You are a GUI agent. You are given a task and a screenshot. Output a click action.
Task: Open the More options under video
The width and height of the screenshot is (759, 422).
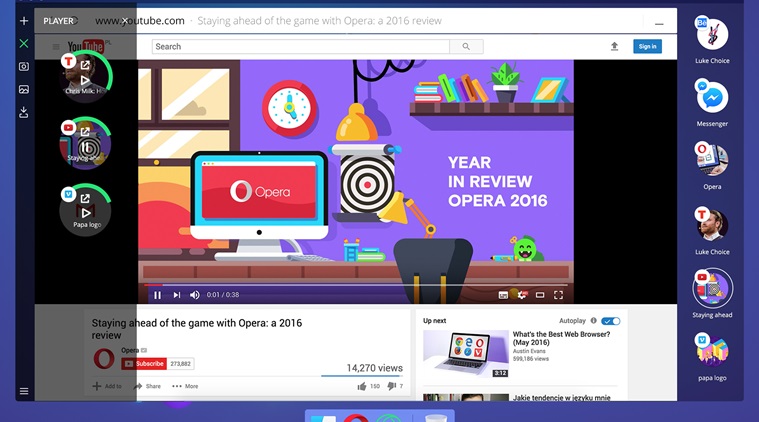pyautogui.click(x=185, y=386)
